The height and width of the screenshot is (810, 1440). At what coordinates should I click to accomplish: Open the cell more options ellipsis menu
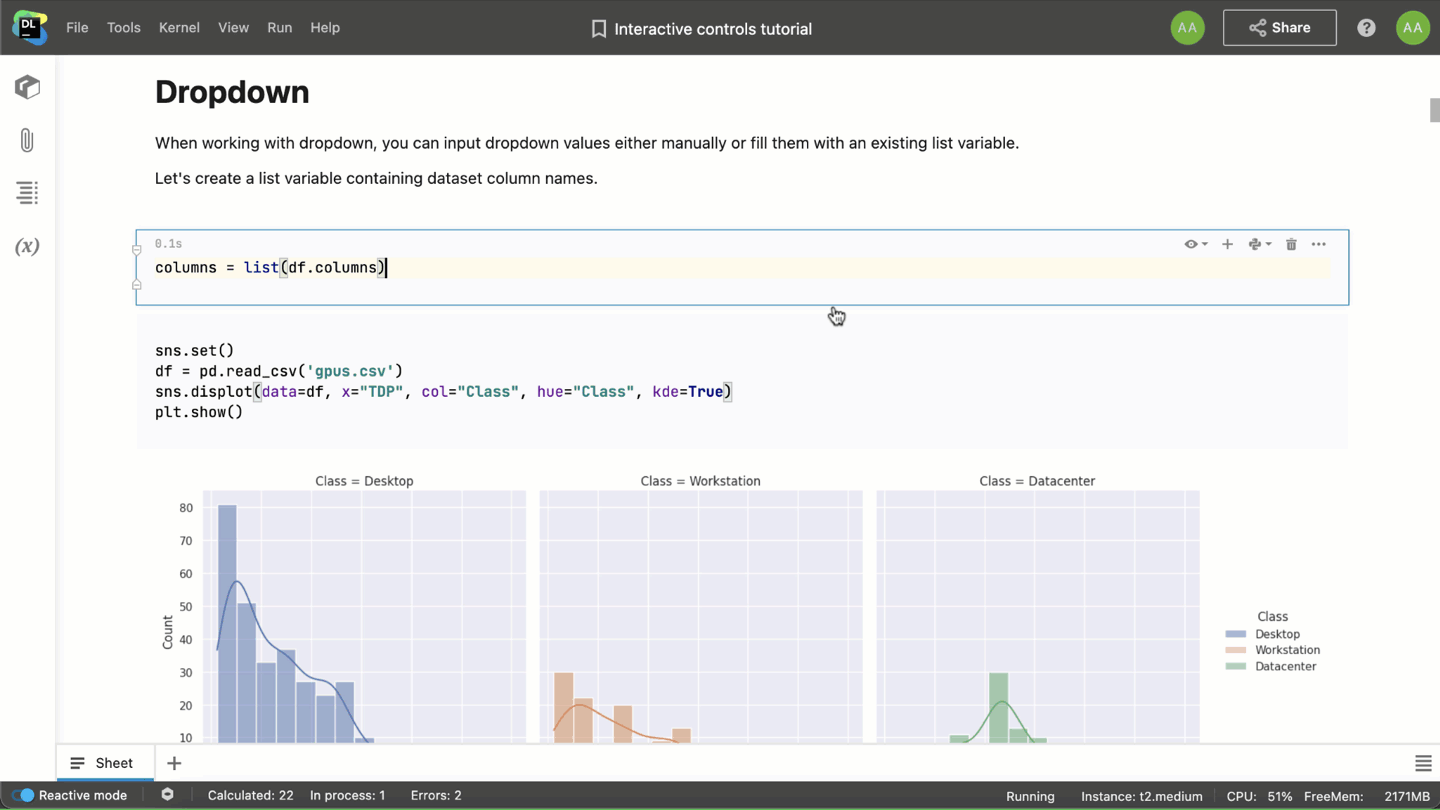pyautogui.click(x=1319, y=244)
